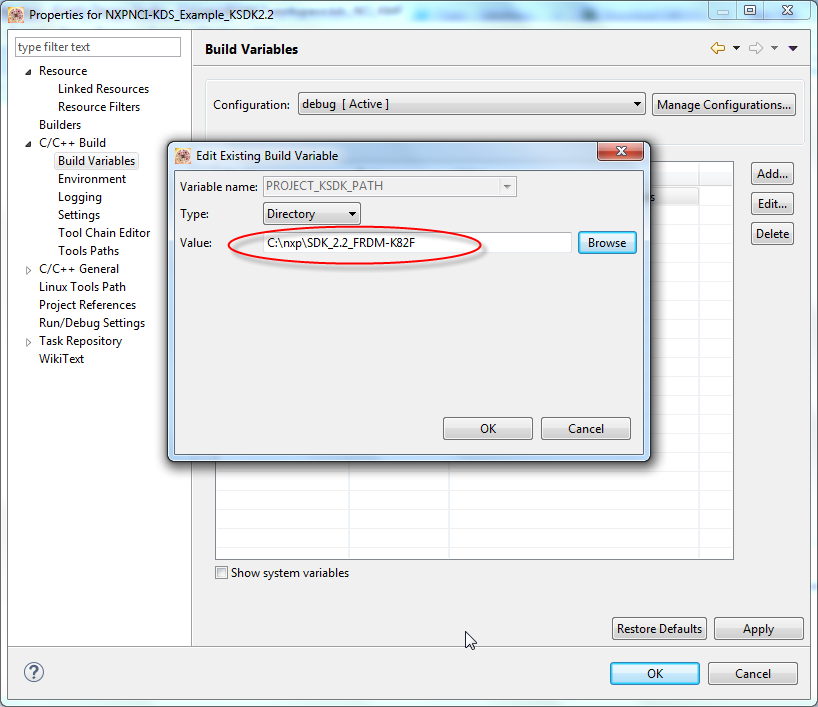818x707 pixels.
Task: Select Project References in the tree
Action: [87, 305]
